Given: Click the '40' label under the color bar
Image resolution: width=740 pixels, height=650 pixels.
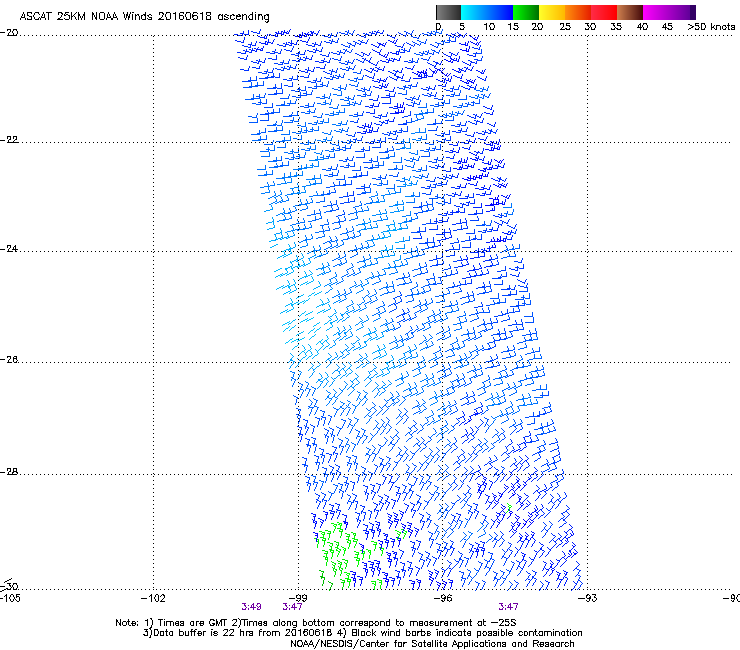Looking at the screenshot, I should [x=642, y=27].
